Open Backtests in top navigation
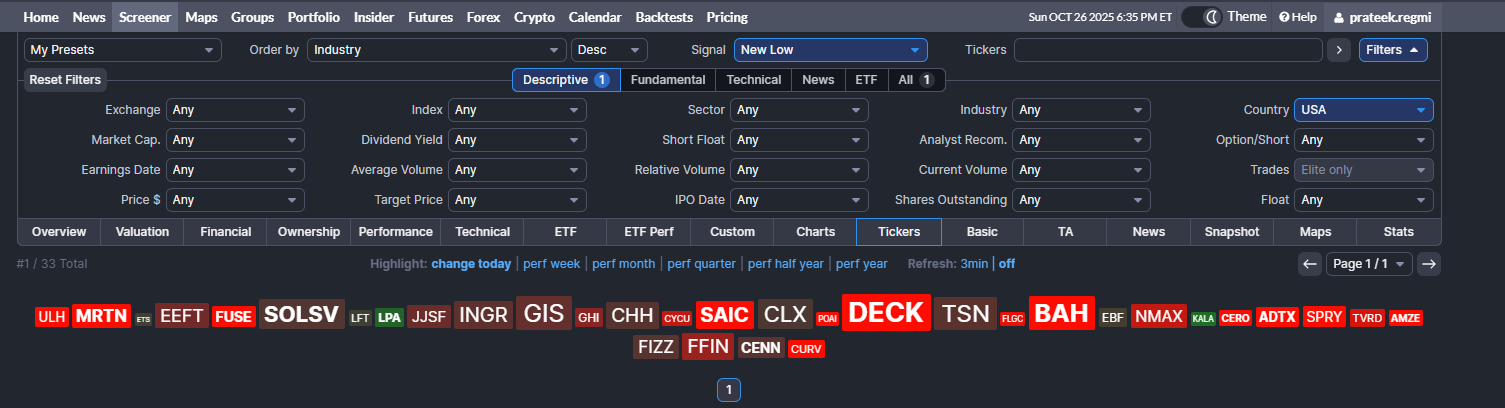This screenshot has width=1505, height=408. (663, 17)
